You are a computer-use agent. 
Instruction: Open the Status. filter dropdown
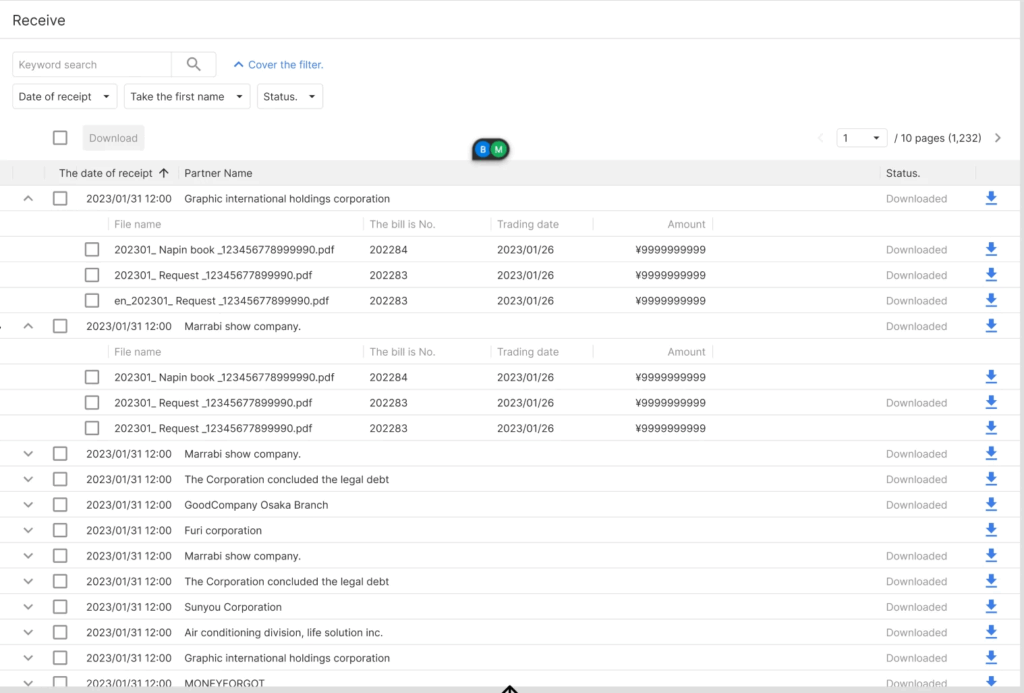coord(289,97)
